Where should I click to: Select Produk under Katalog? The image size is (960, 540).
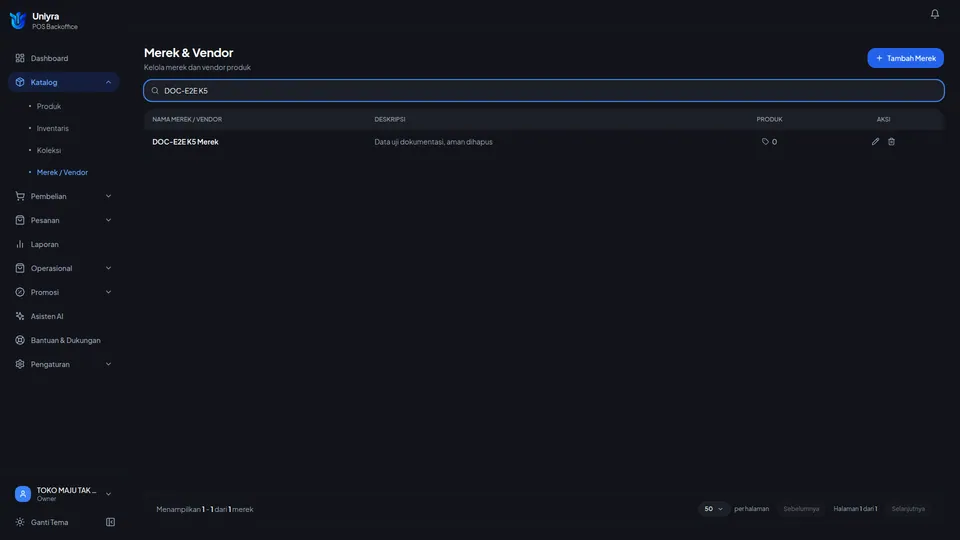click(48, 107)
